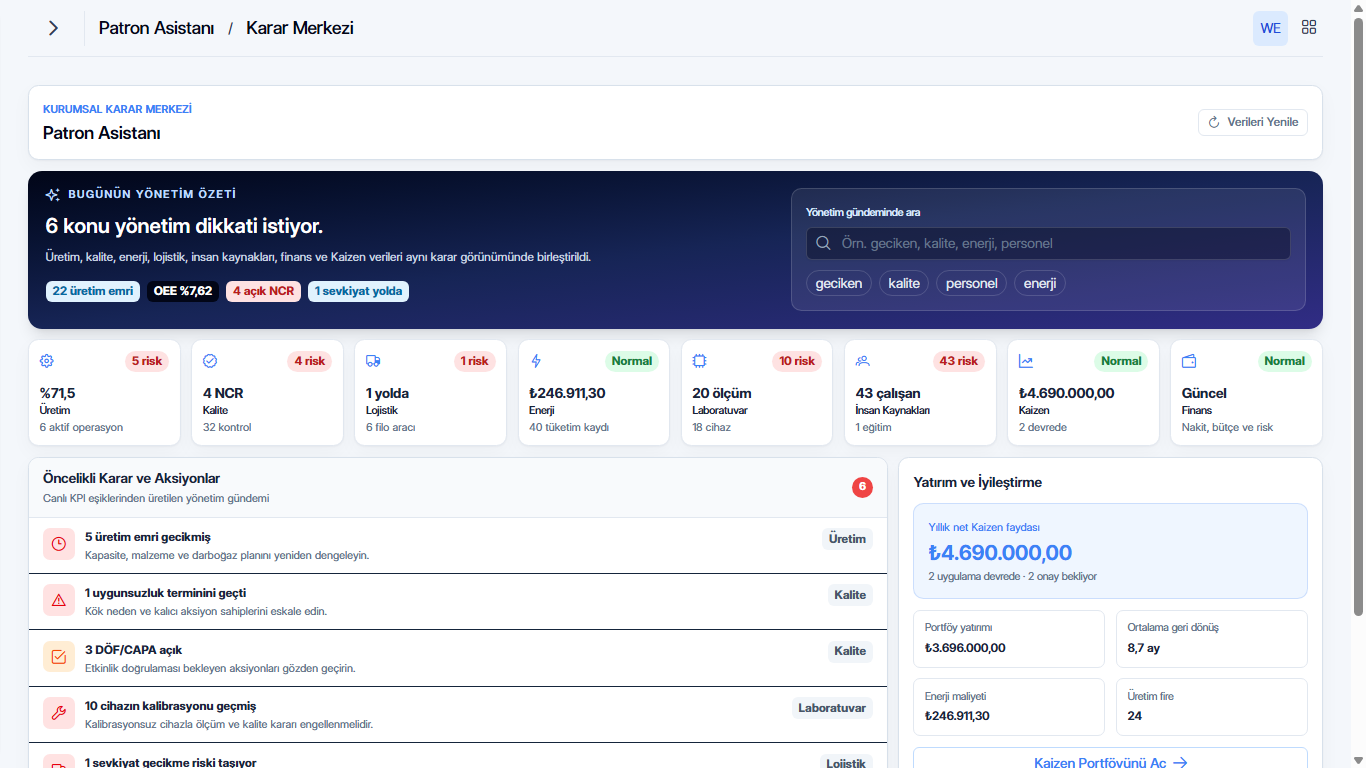Click the red 6 counter badge
Image resolution: width=1366 pixels, height=768 pixels.
click(862, 487)
